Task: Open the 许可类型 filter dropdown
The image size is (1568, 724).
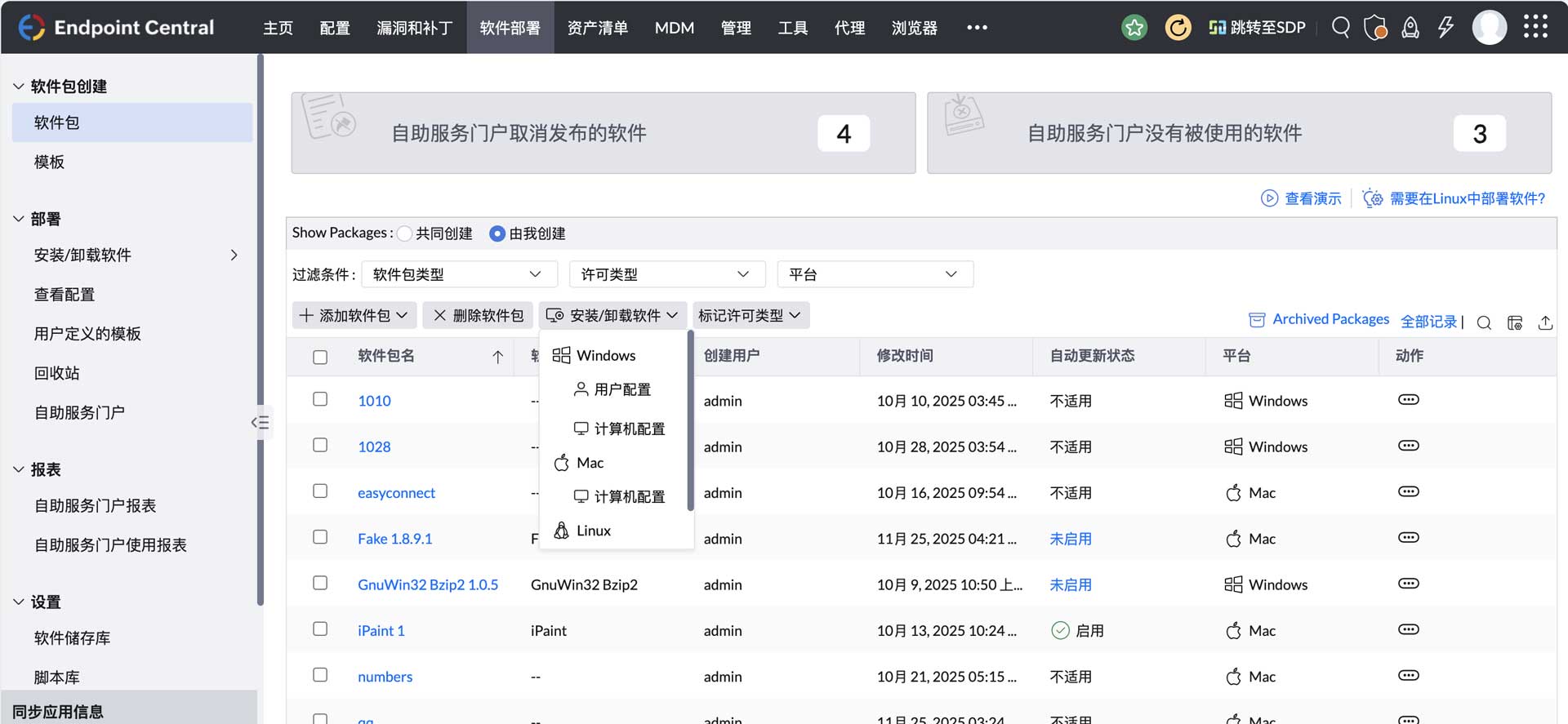Action: 667,274
